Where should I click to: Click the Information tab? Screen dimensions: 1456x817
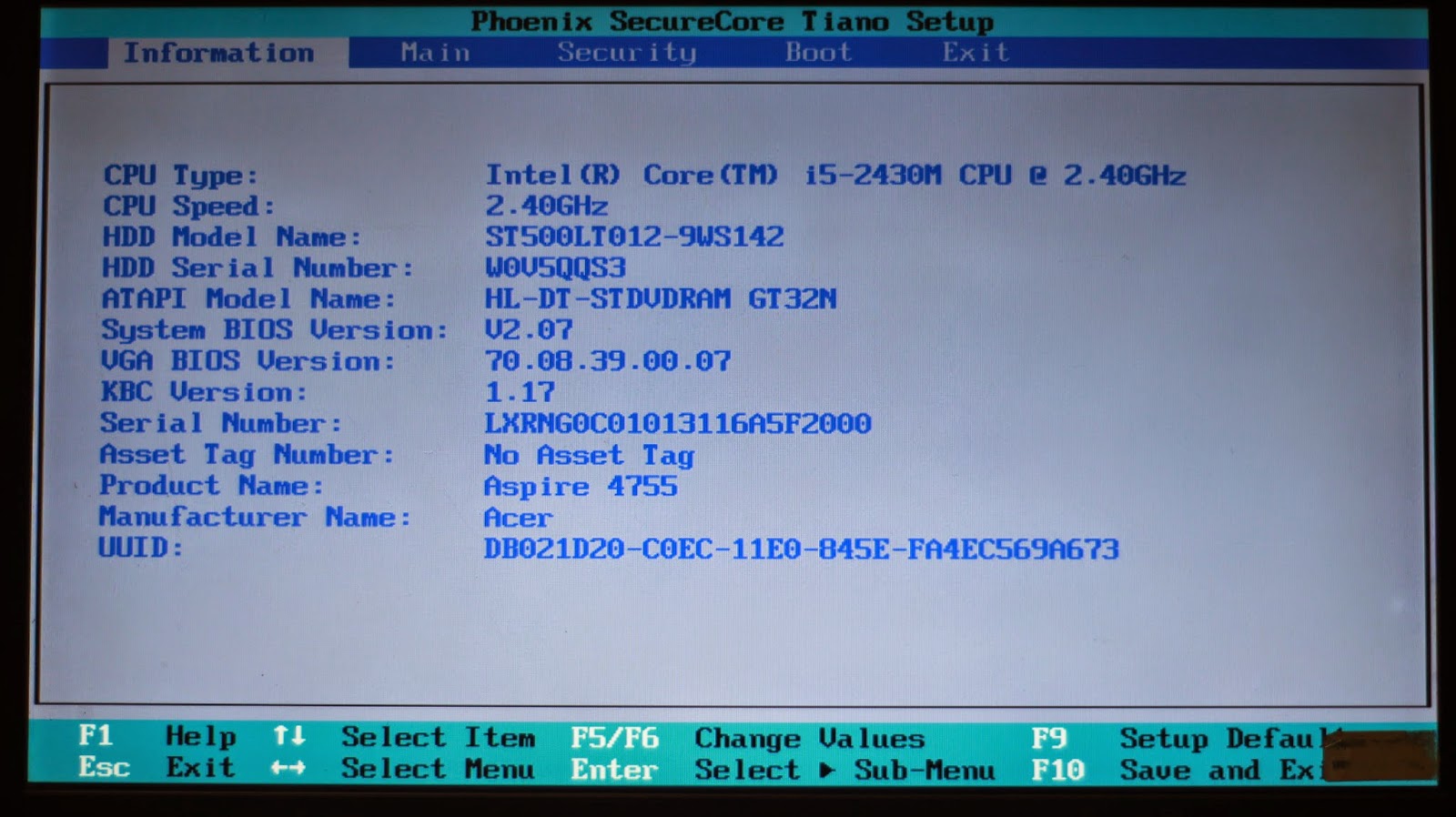218,53
